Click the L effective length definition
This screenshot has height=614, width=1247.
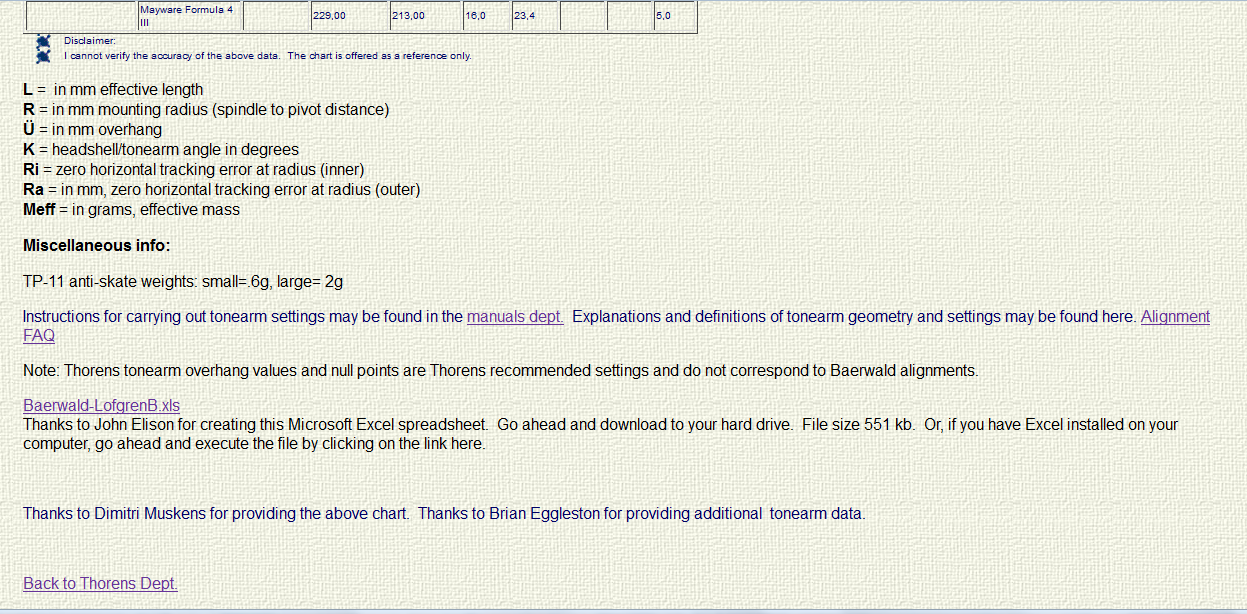(x=113, y=90)
